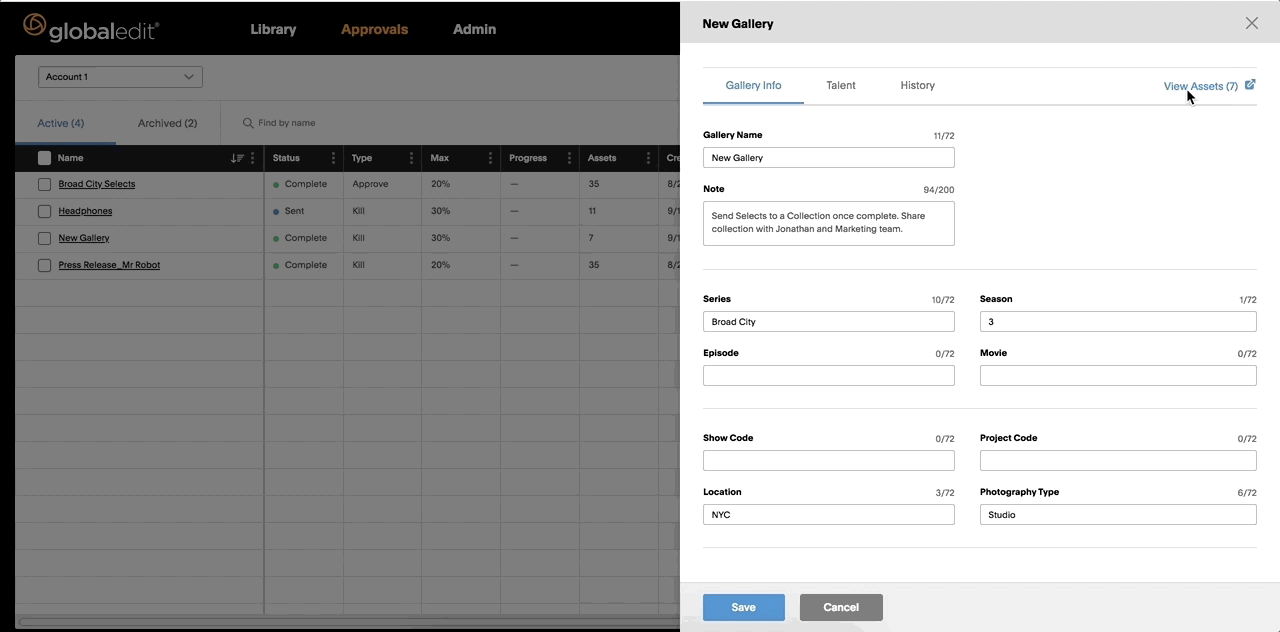The width and height of the screenshot is (1280, 632).
Task: Click the Name column header
Action: (70, 158)
